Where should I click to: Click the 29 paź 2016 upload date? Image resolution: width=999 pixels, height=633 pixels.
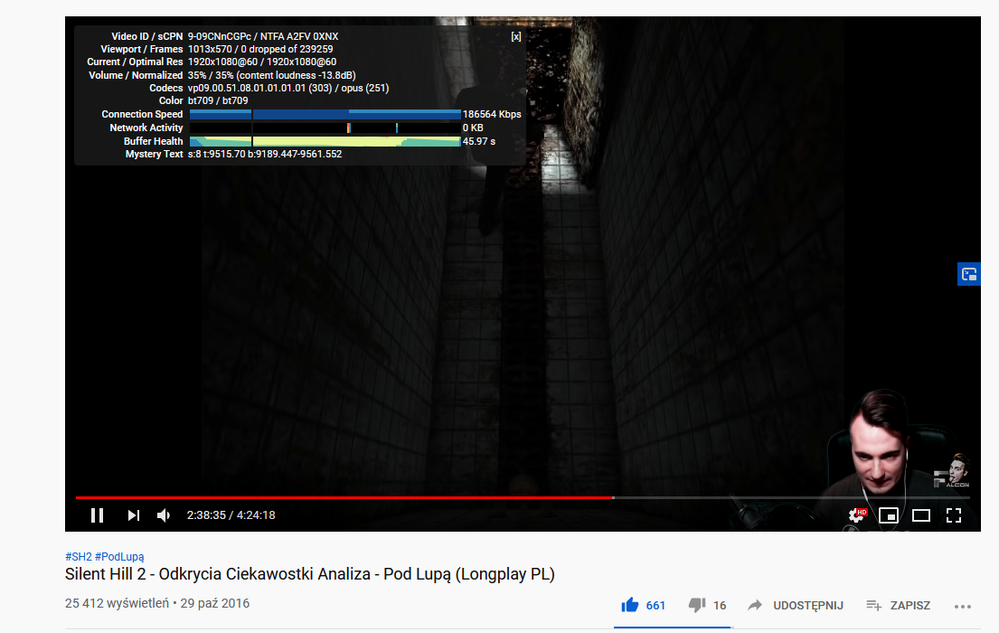pos(215,603)
